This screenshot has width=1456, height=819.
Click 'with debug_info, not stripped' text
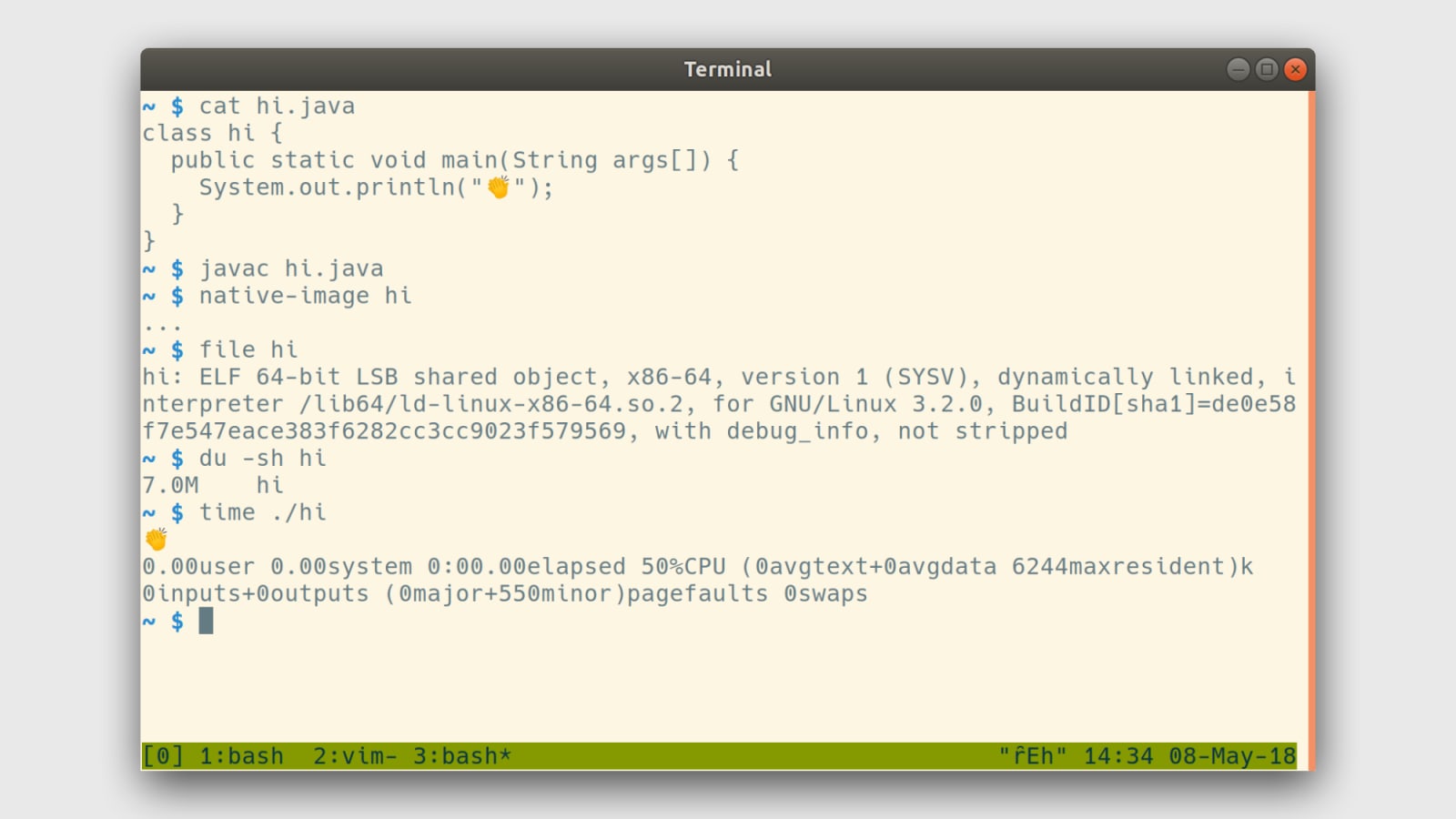[x=861, y=431]
